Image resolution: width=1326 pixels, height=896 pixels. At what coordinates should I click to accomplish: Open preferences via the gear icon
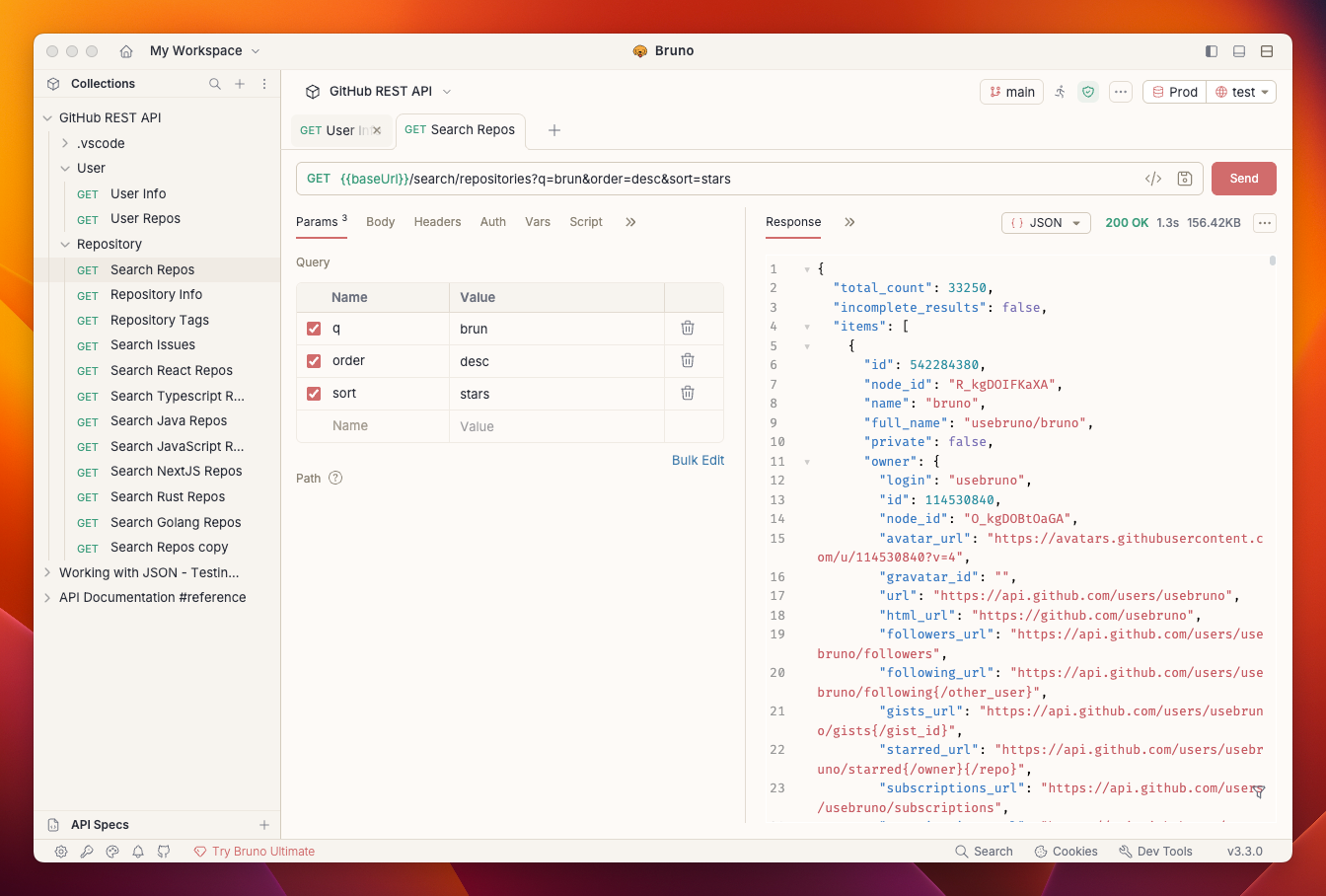point(61,852)
